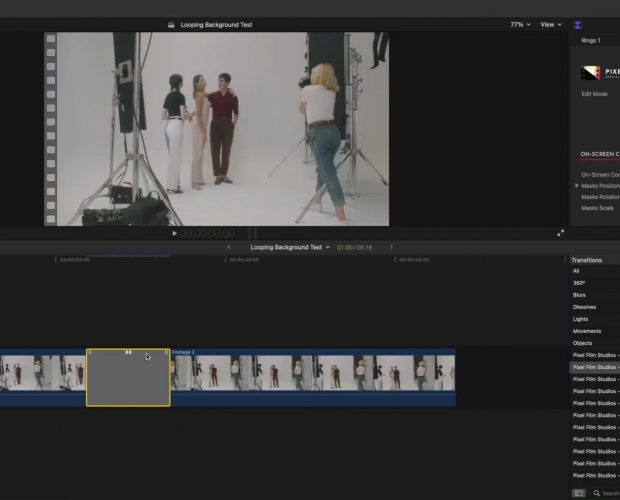
Task: Click the highlighted Pixel Film Studios category
Action: (595, 367)
